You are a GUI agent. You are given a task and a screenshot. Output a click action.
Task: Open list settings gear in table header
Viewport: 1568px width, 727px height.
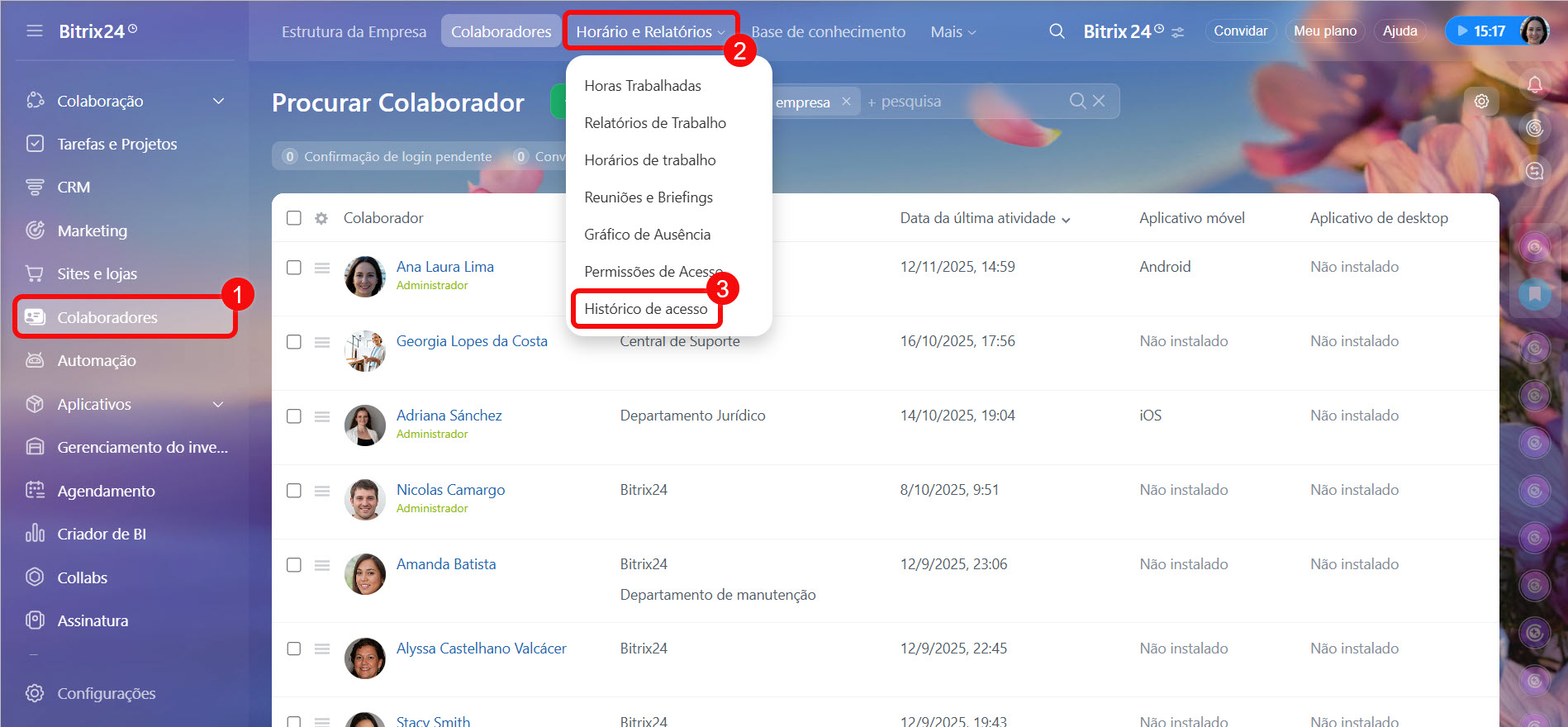[x=321, y=218]
